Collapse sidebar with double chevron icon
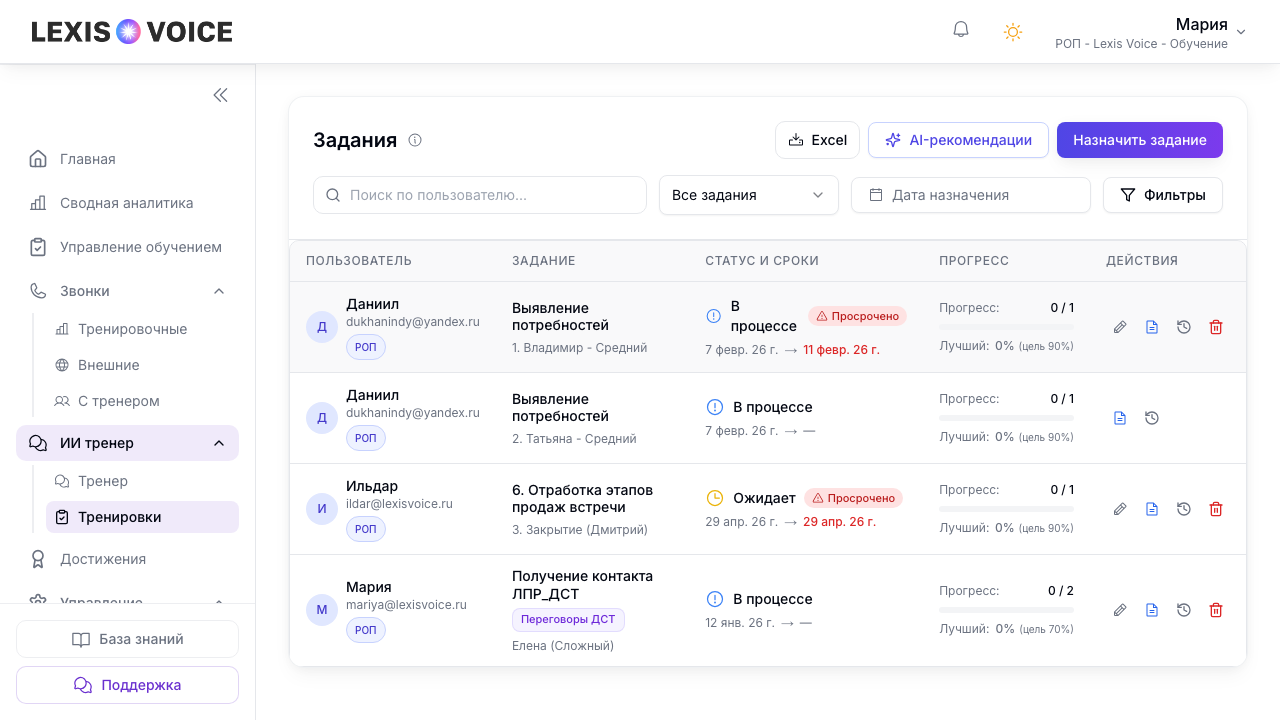 click(220, 95)
